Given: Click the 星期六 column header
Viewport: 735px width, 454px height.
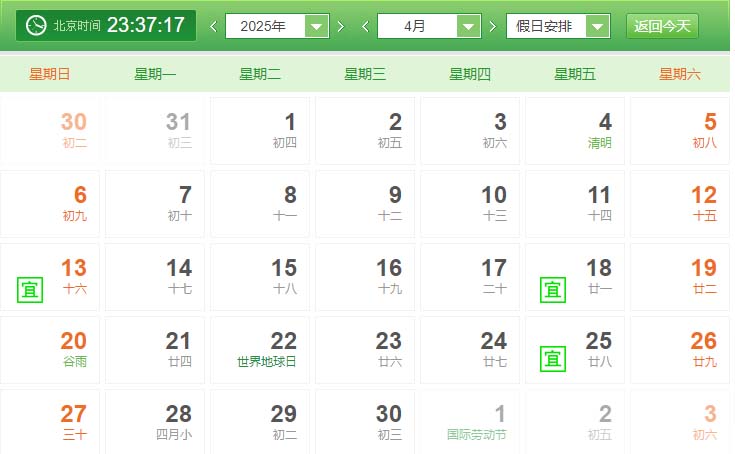Looking at the screenshot, I should [680, 74].
